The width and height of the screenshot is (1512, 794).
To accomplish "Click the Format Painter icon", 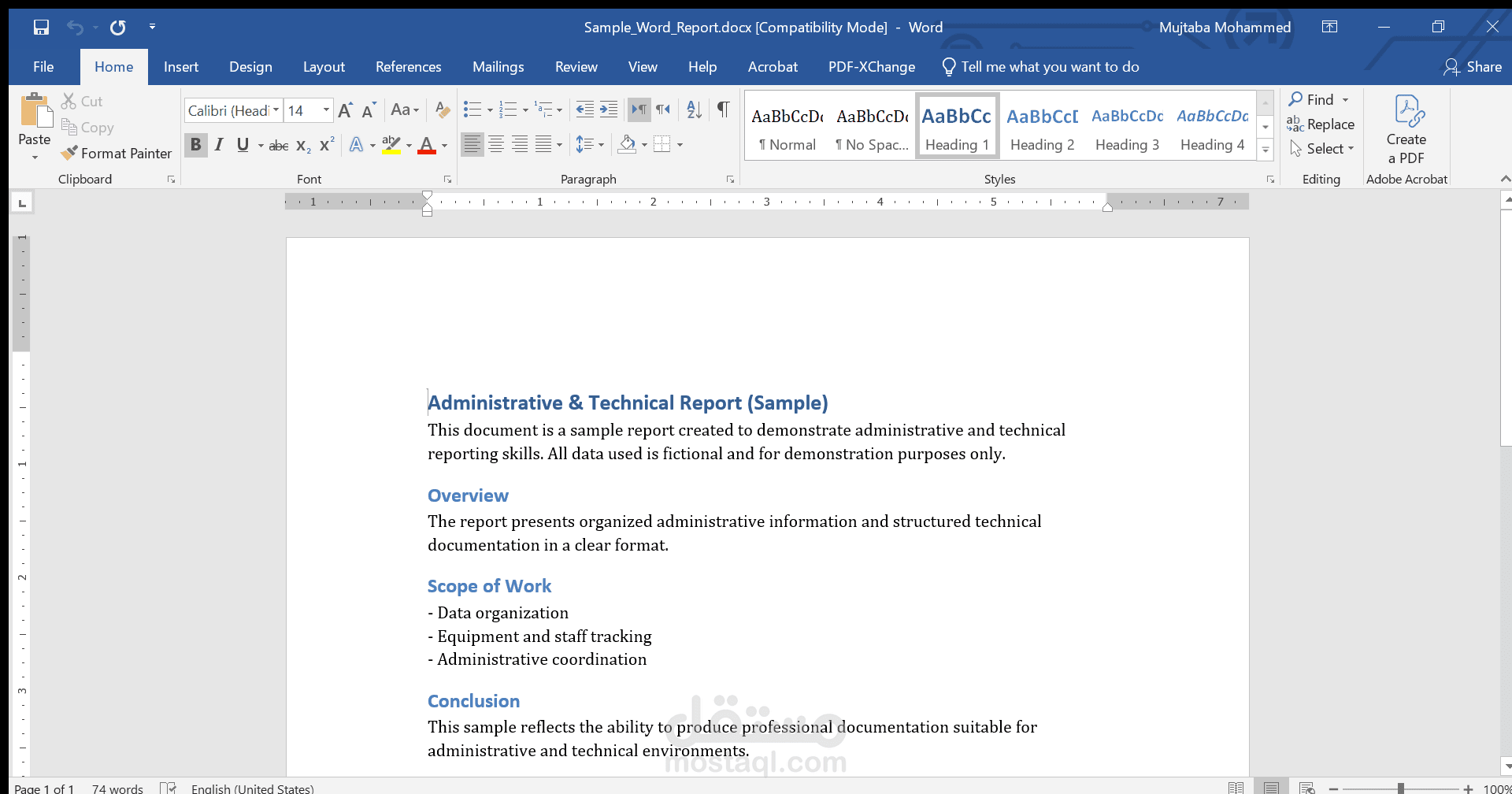I will [x=70, y=153].
